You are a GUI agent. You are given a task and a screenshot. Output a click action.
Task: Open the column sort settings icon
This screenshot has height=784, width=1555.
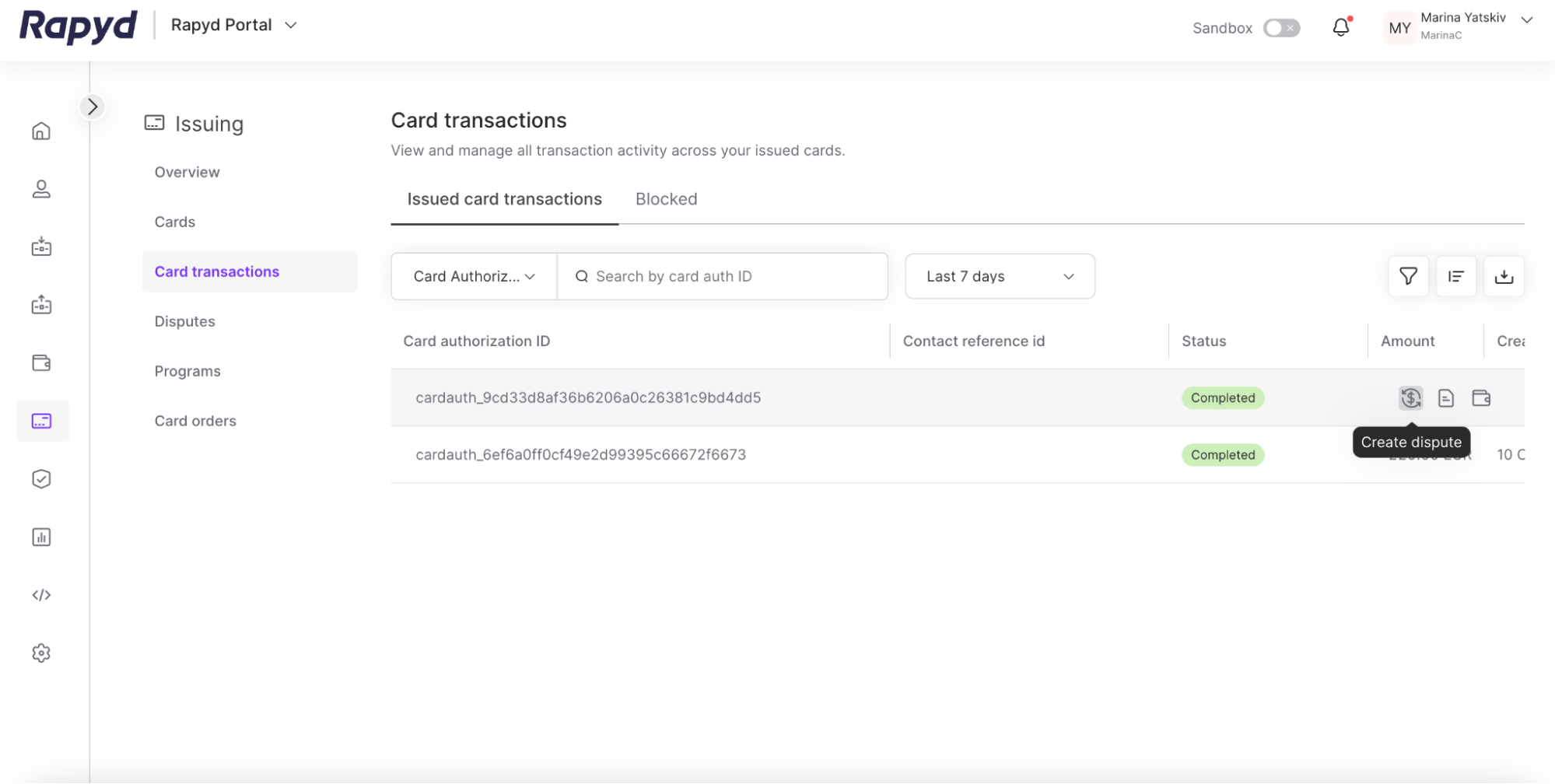[x=1455, y=276]
